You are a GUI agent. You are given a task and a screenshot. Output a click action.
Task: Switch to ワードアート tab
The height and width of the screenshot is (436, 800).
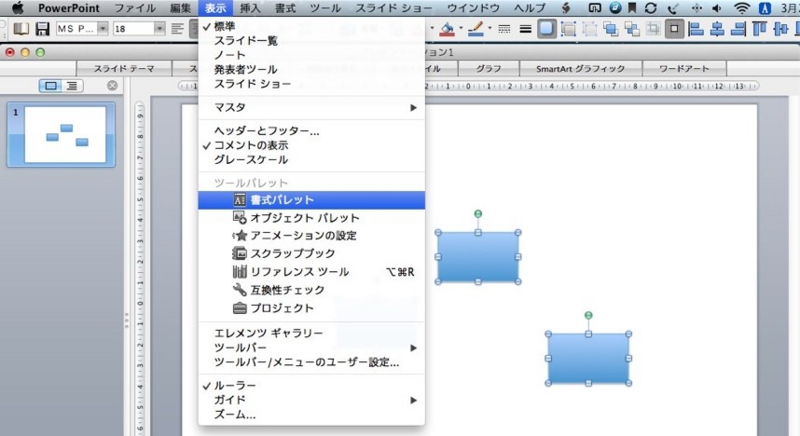click(684, 68)
